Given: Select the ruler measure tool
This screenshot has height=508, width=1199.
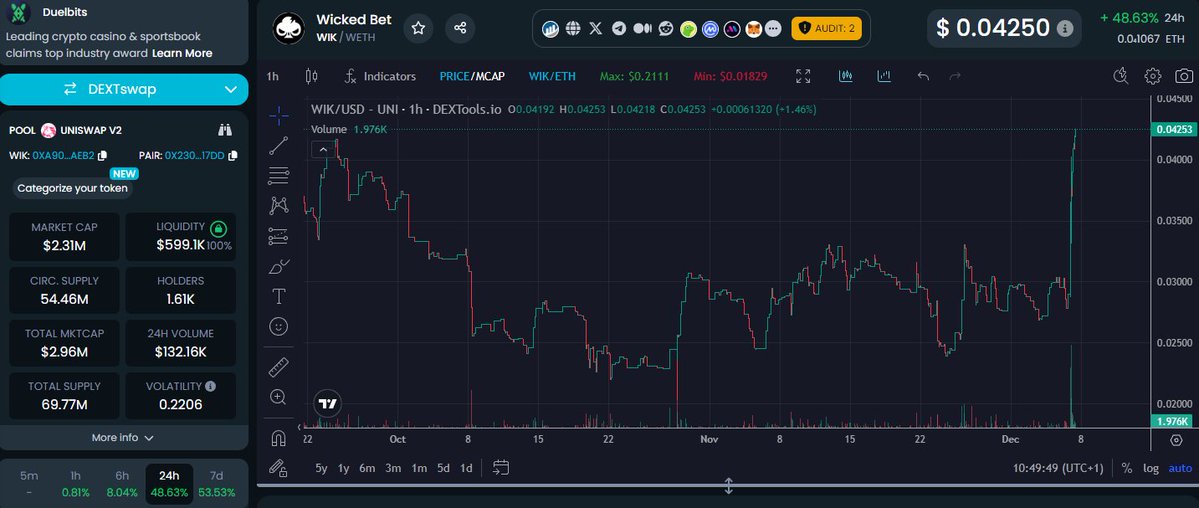Looking at the screenshot, I should pyautogui.click(x=279, y=367).
